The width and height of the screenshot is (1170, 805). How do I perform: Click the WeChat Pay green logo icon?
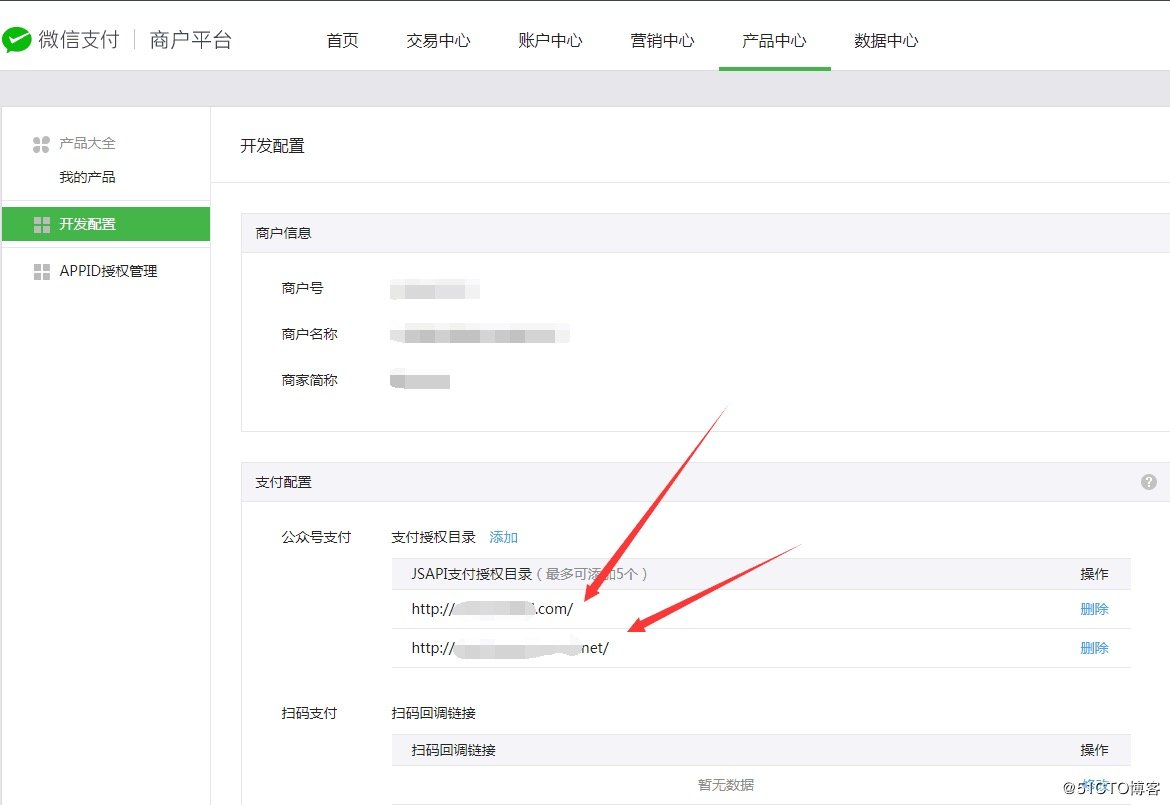pyautogui.click(x=18, y=38)
